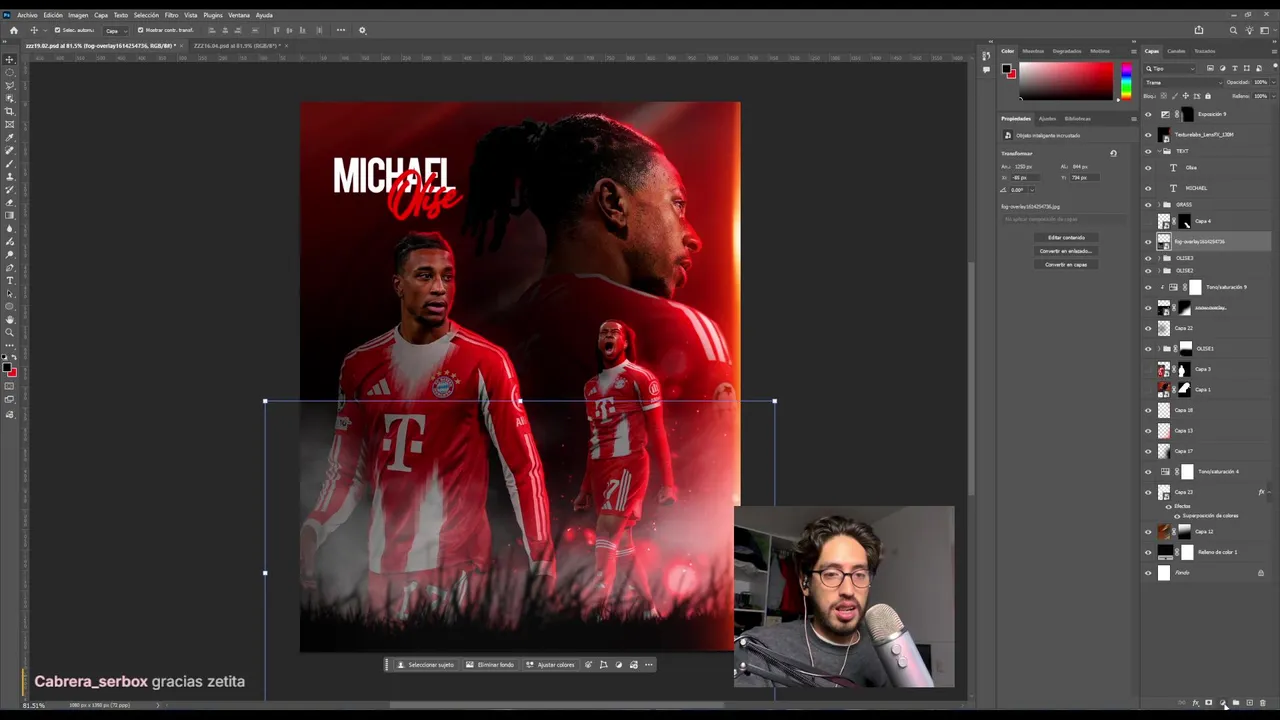Click the foreground color in left toolbar
Image resolution: width=1280 pixels, height=720 pixels.
[x=7, y=366]
